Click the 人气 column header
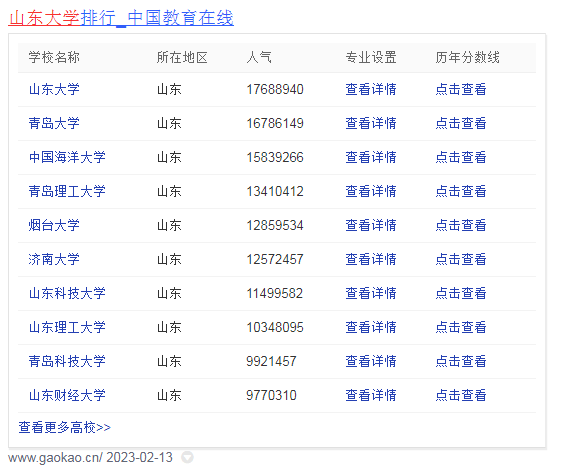 259,57
